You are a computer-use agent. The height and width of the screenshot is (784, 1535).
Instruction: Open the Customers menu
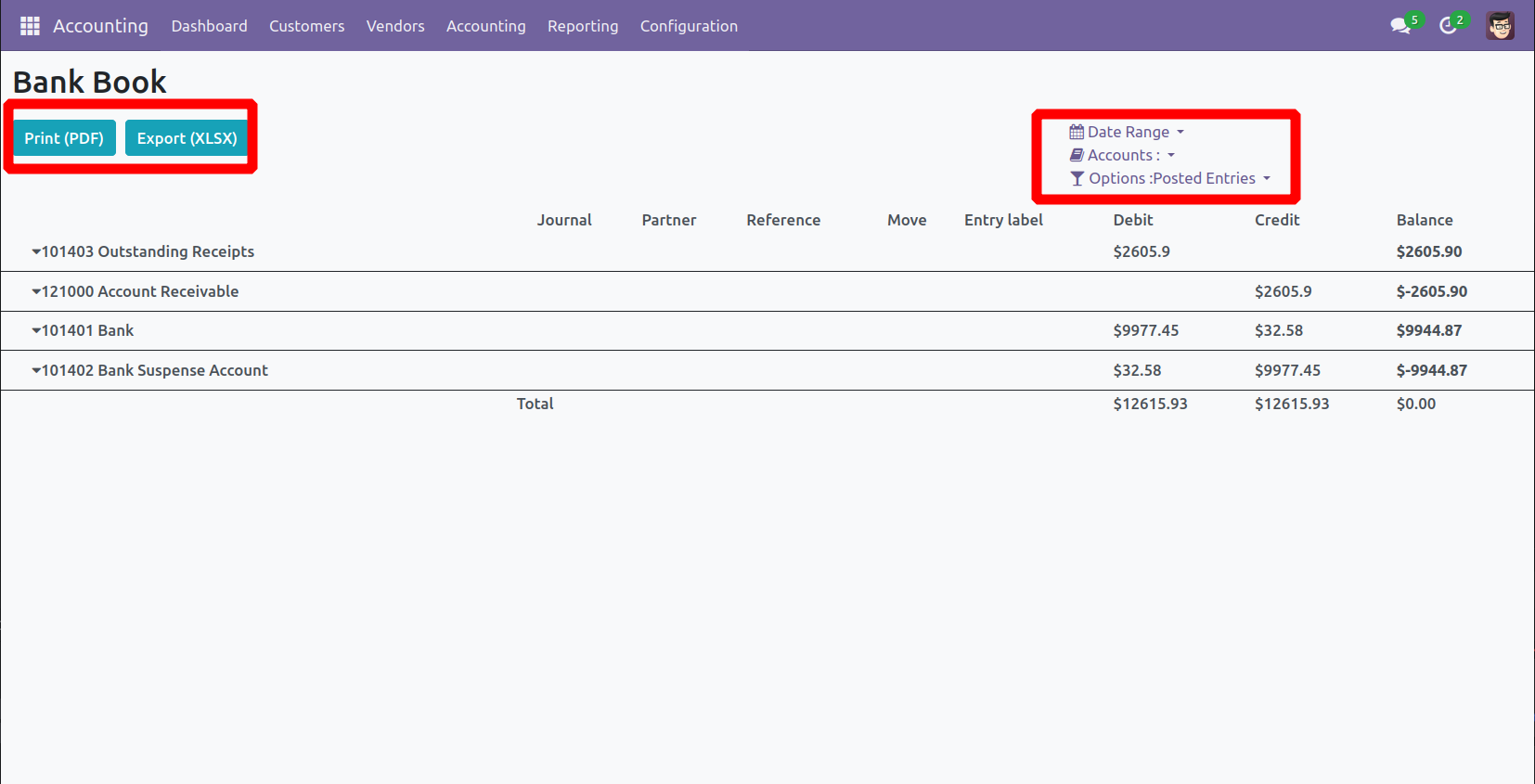point(306,26)
